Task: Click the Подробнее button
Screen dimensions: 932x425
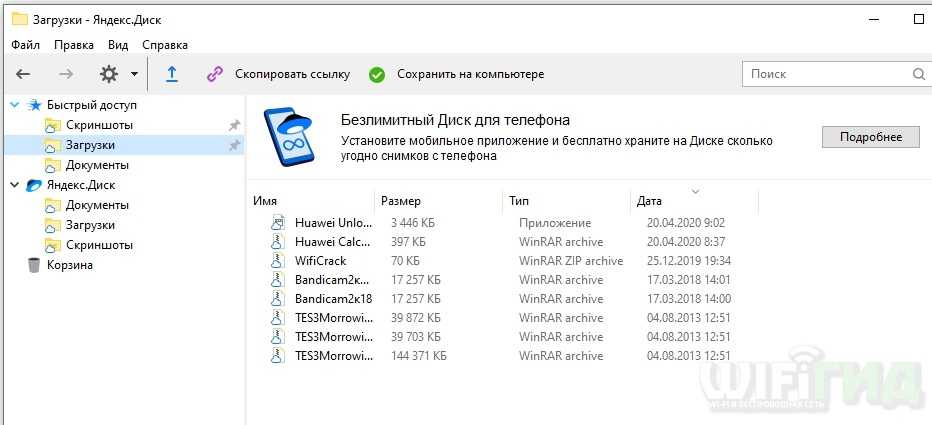Action: pyautogui.click(x=870, y=137)
